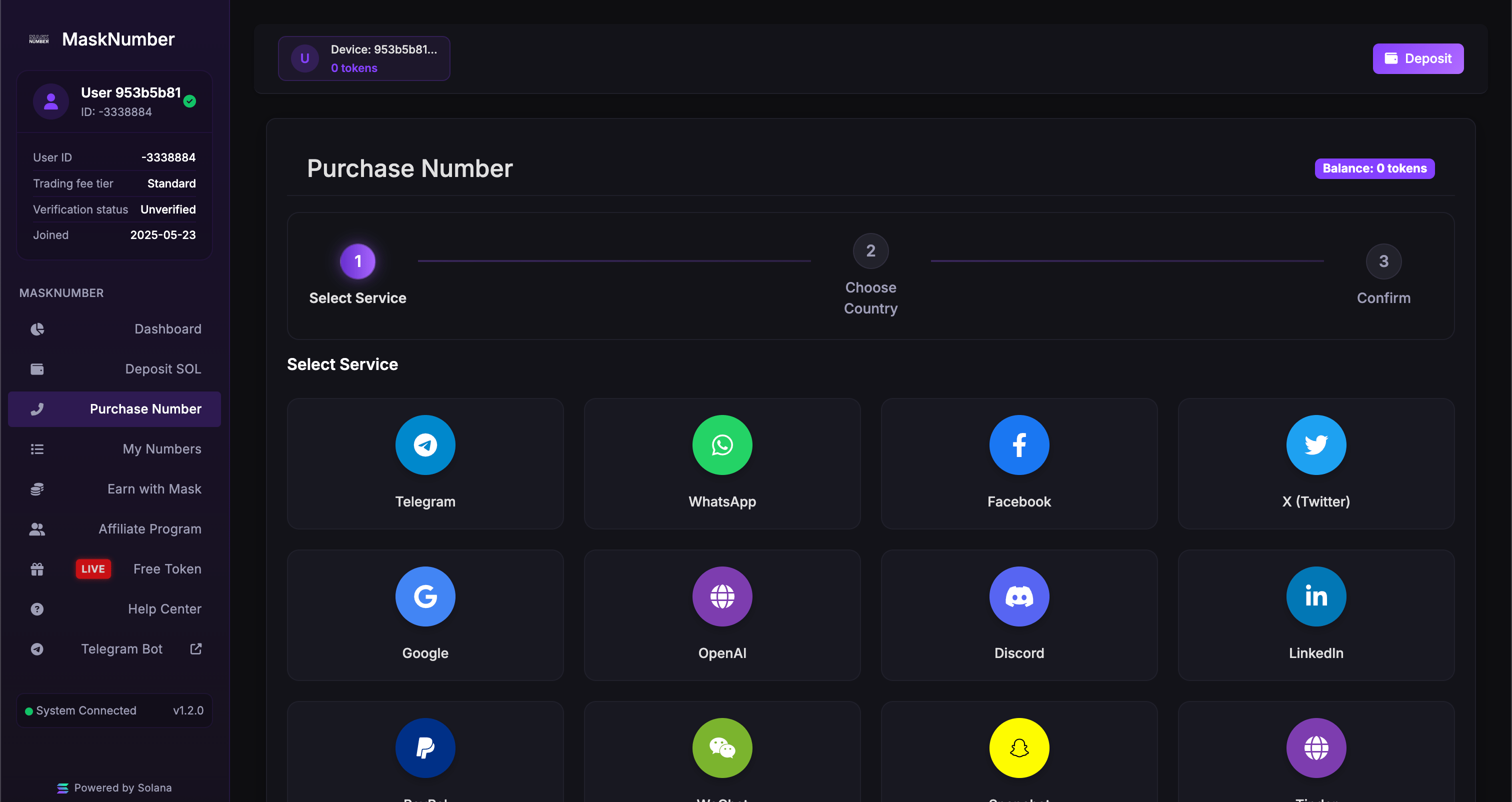Click the My Numbers list icon
Viewport: 1512px width, 802px height.
tap(37, 449)
